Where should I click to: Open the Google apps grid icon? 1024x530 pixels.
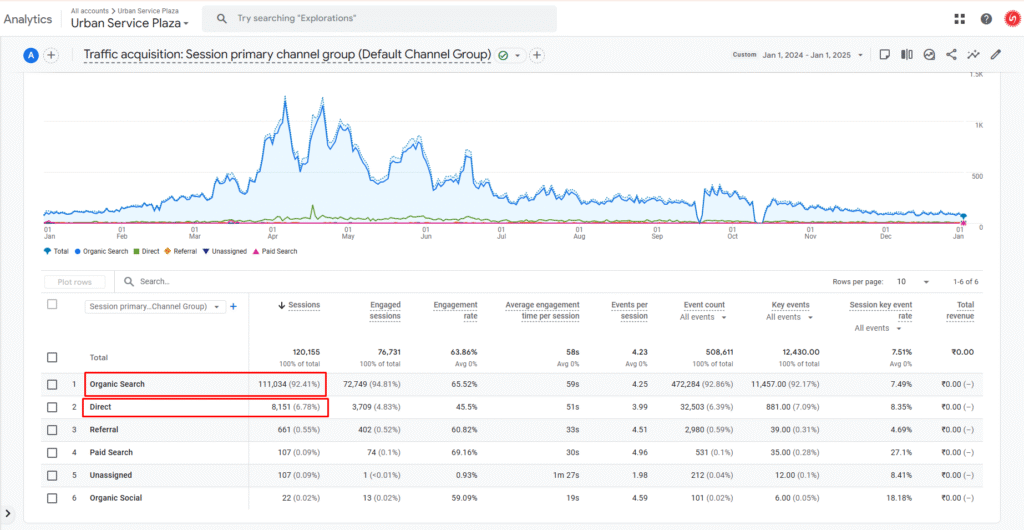click(x=959, y=19)
